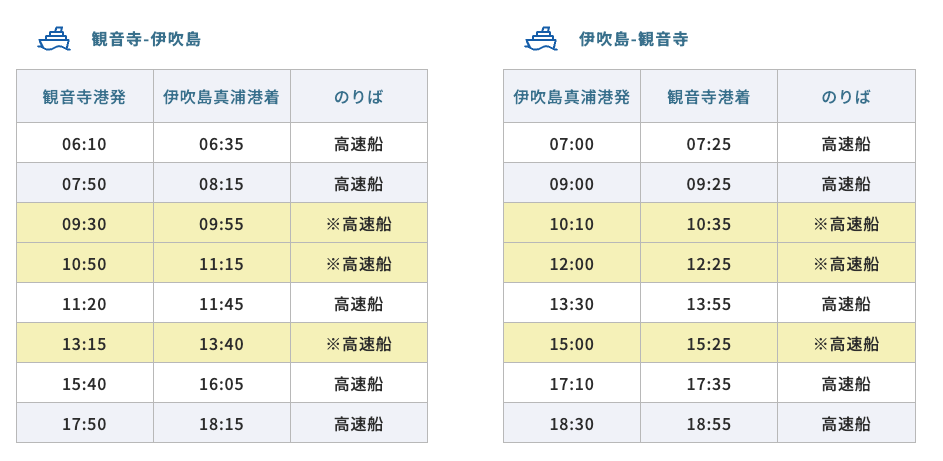Screen dimensions: 943x461
Task: Click the 観音寺港着 column header
Action: point(709,96)
